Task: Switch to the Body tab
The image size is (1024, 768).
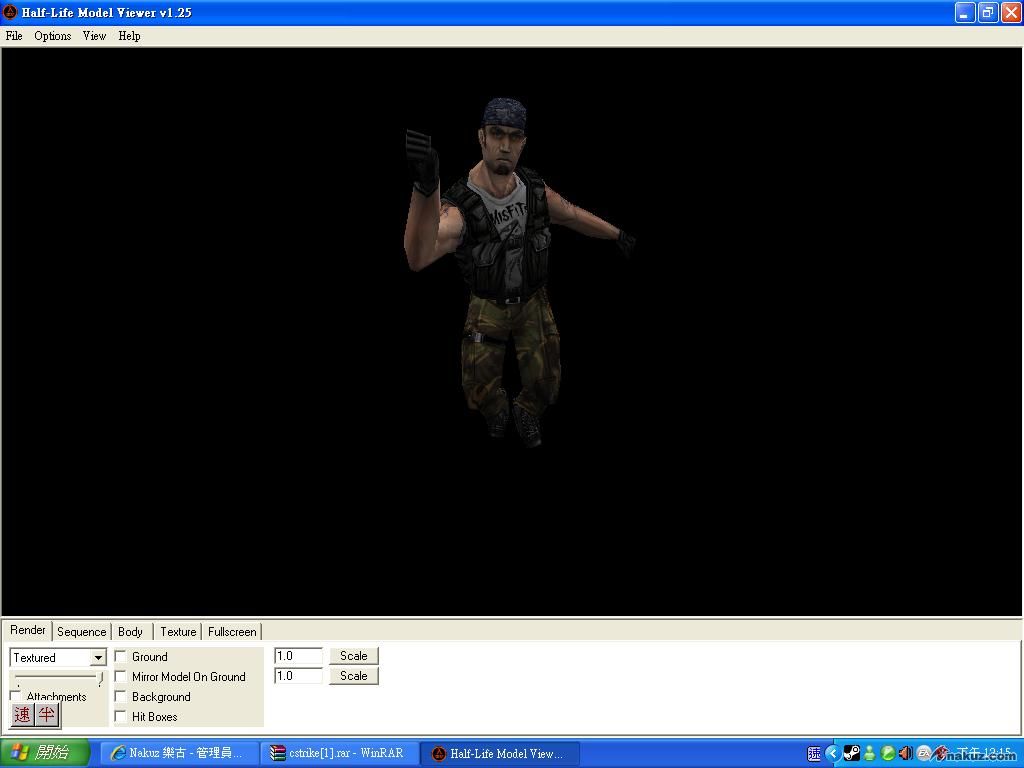Action: coord(131,632)
